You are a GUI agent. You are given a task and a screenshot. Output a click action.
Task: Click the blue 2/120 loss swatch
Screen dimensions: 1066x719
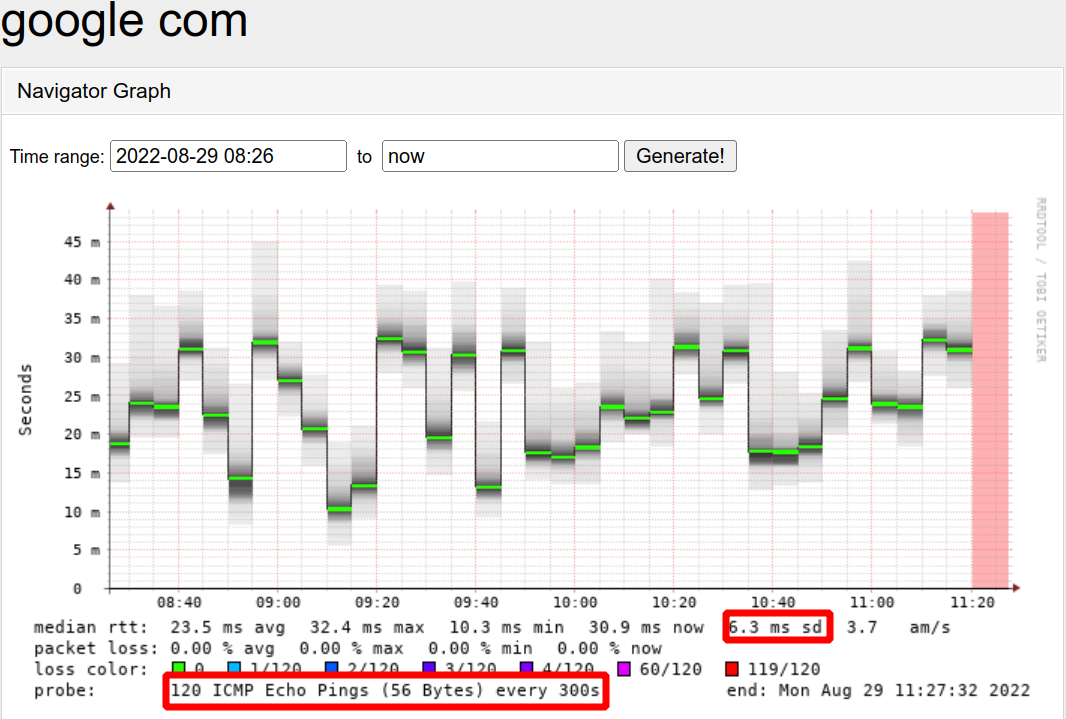click(x=332, y=669)
